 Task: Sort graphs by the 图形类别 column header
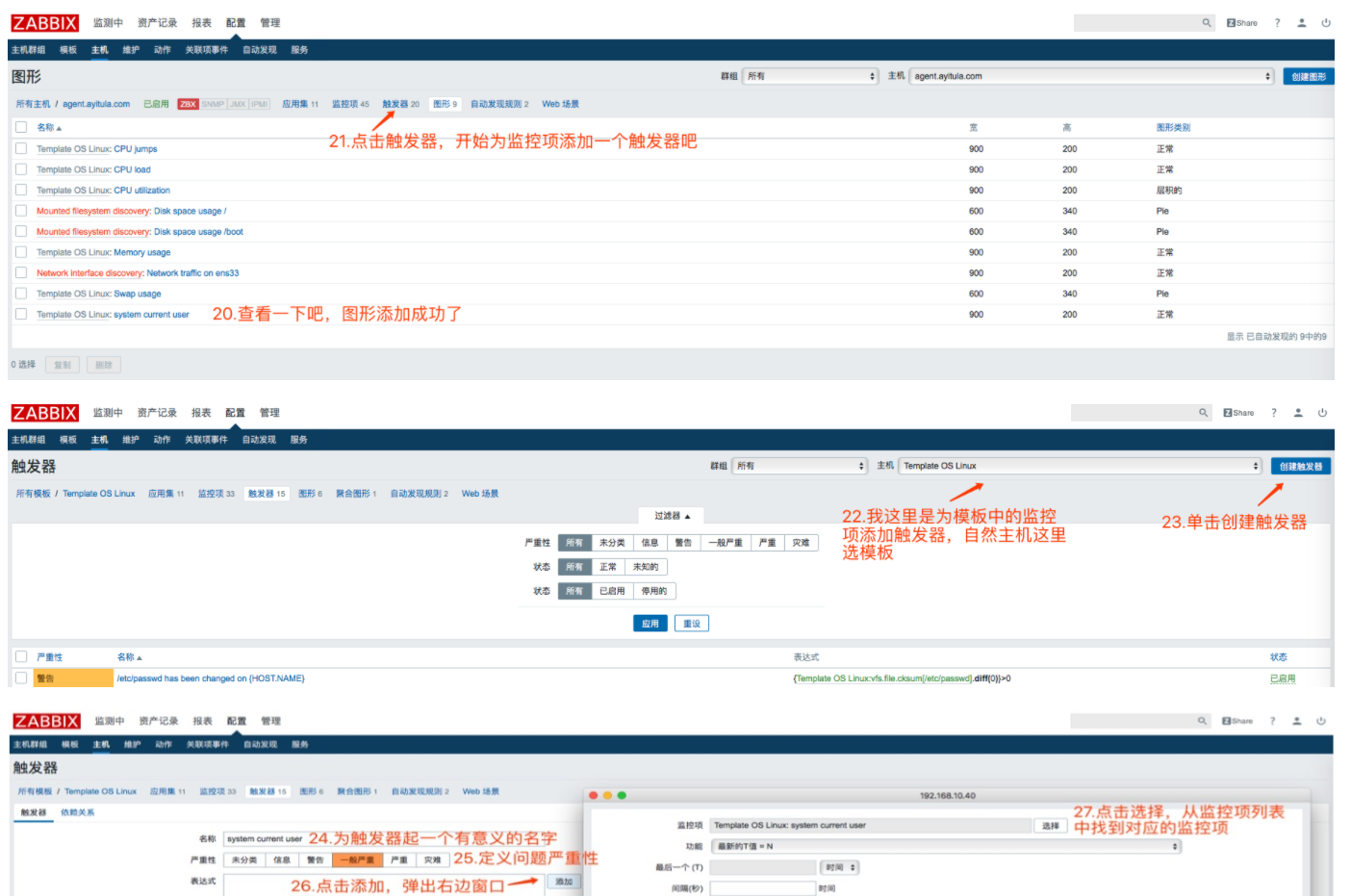pyautogui.click(x=1173, y=127)
